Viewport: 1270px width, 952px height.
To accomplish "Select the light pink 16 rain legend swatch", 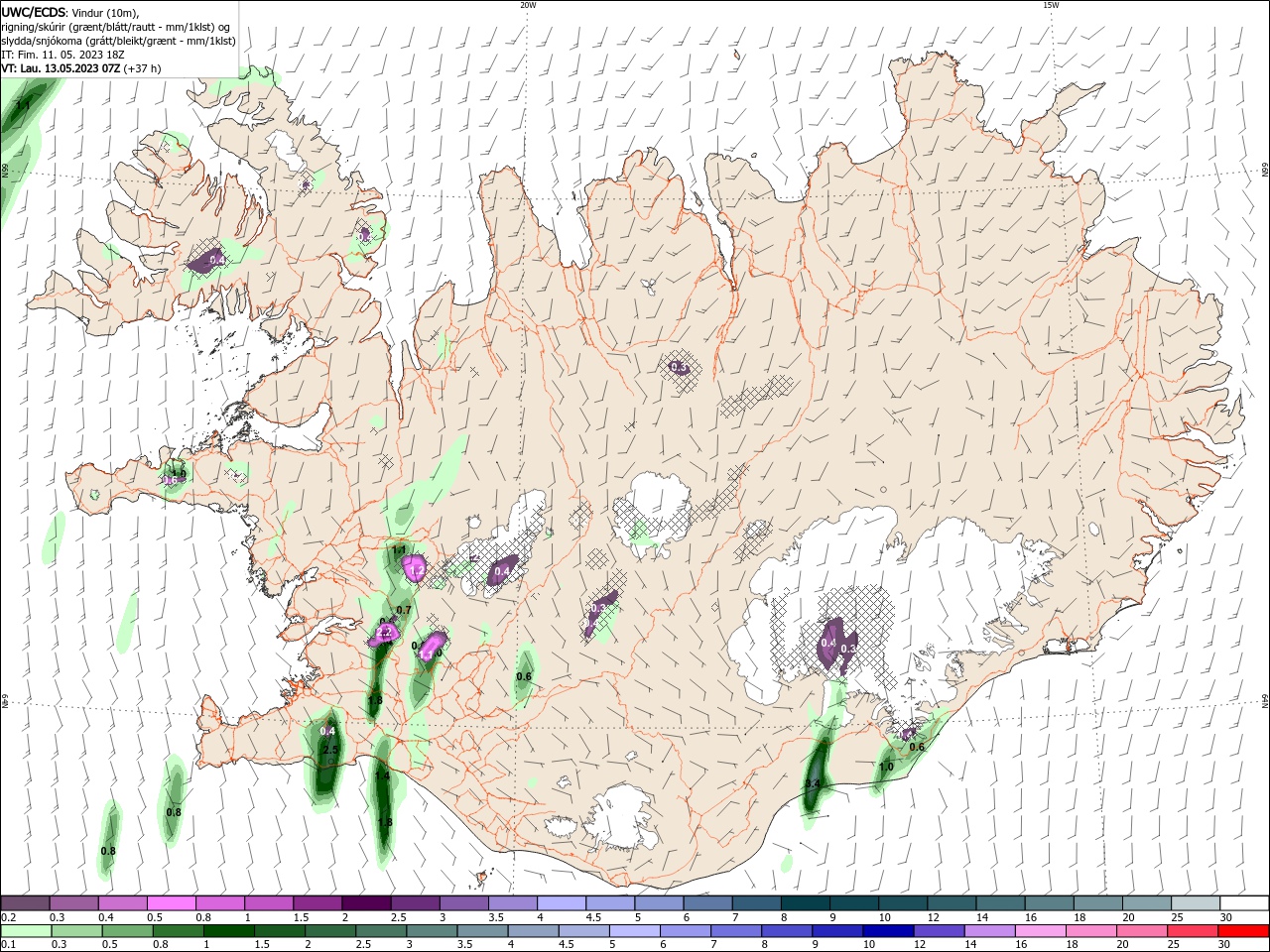I will pos(1039,931).
